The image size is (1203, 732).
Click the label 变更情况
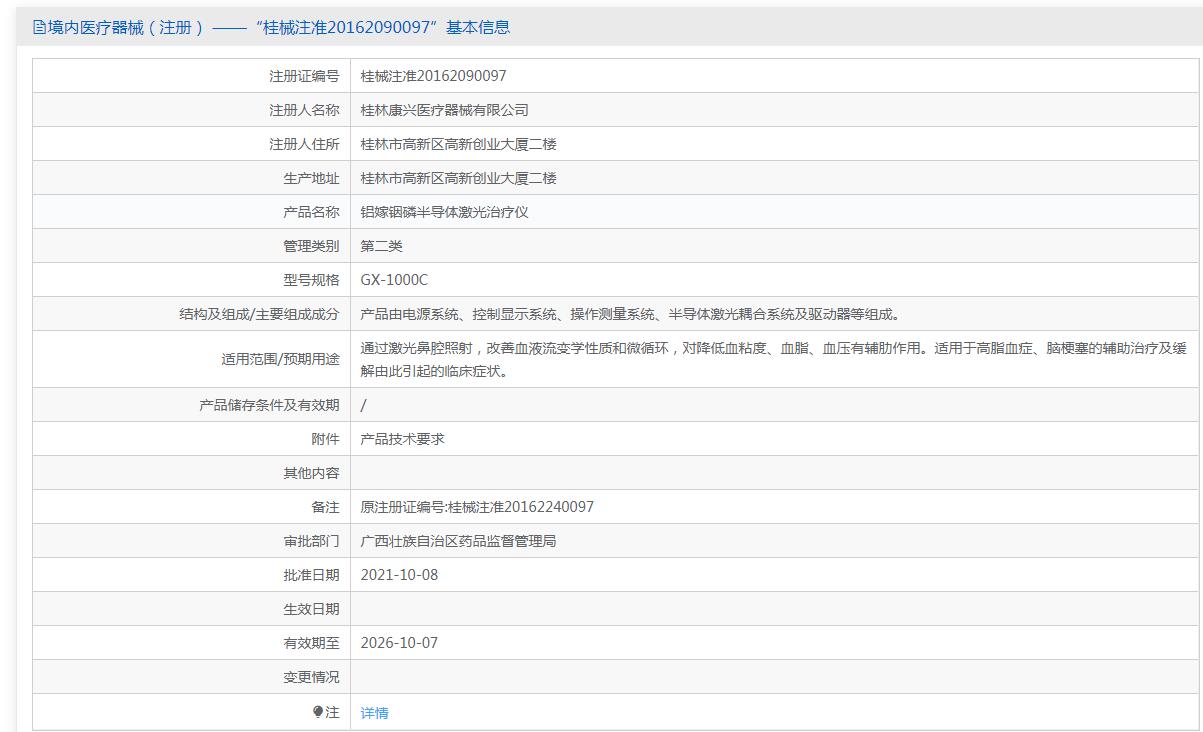tap(311, 677)
